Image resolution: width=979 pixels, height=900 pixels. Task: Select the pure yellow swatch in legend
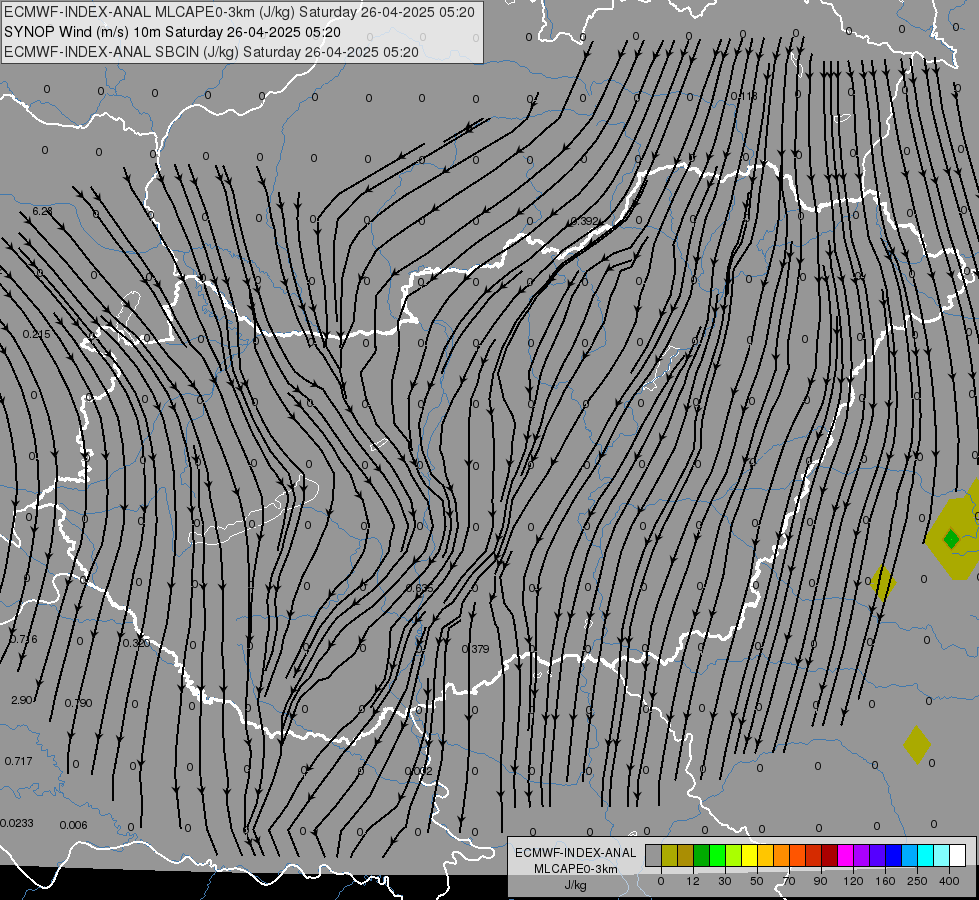tap(750, 855)
